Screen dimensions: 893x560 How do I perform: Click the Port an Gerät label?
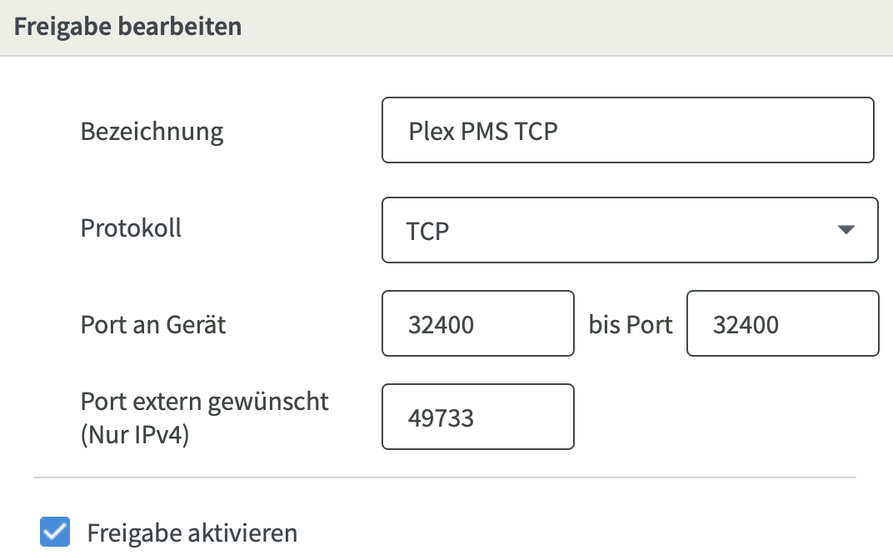pos(153,324)
